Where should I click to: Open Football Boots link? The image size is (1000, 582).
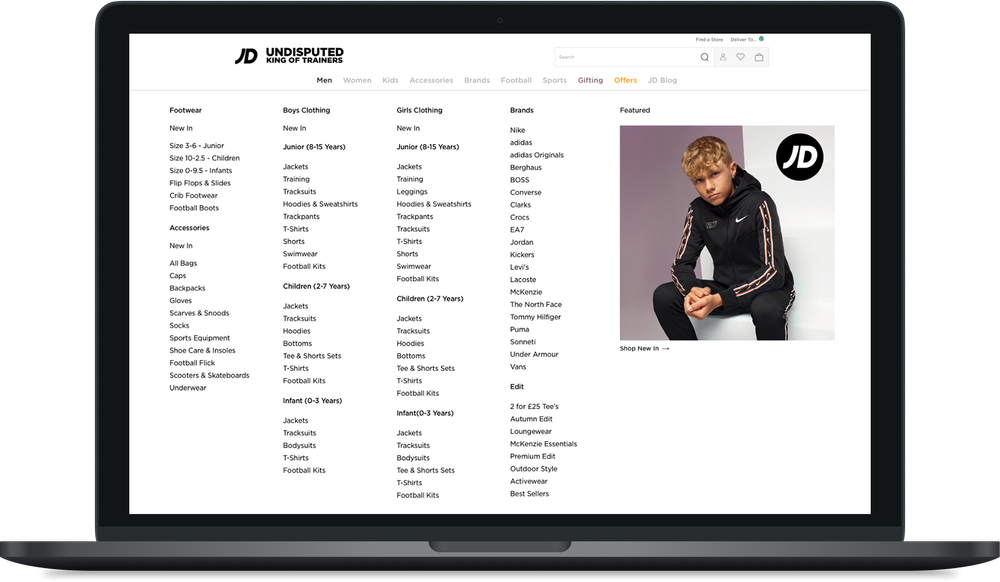194,208
